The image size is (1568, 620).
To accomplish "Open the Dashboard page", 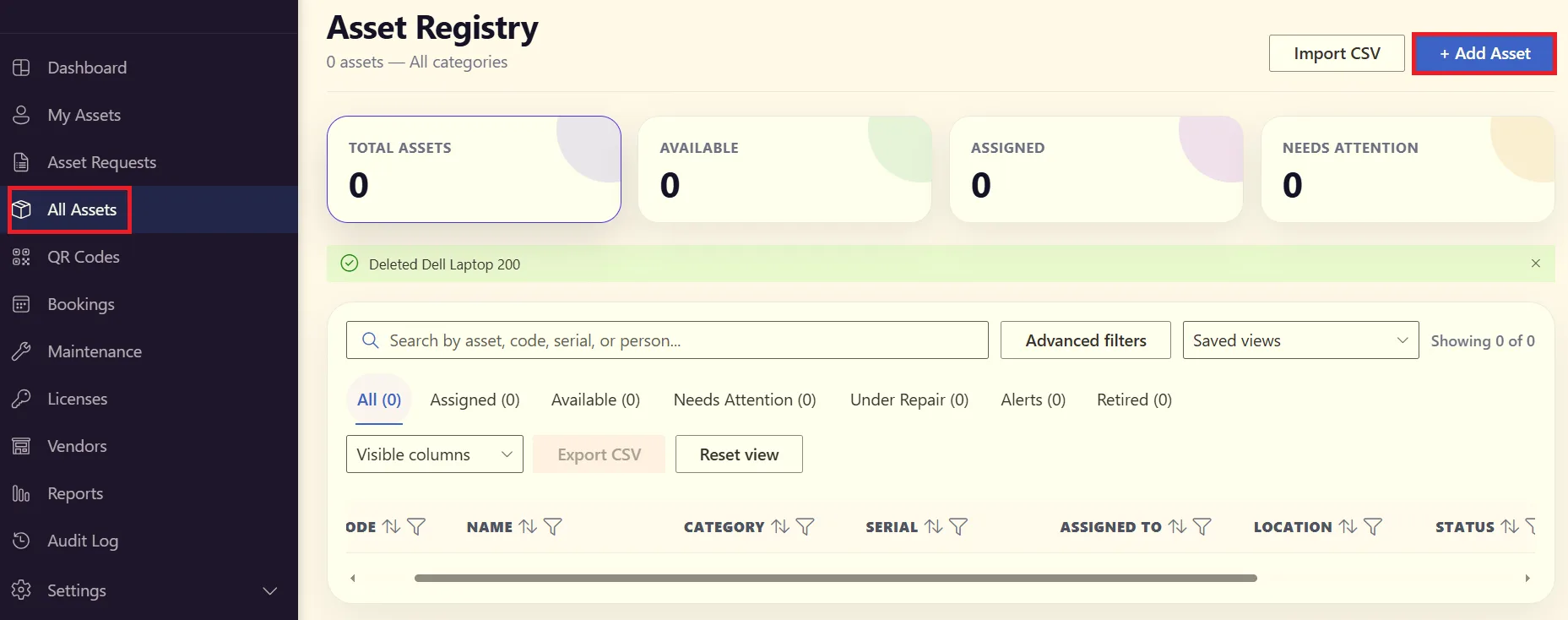I will [x=149, y=68].
